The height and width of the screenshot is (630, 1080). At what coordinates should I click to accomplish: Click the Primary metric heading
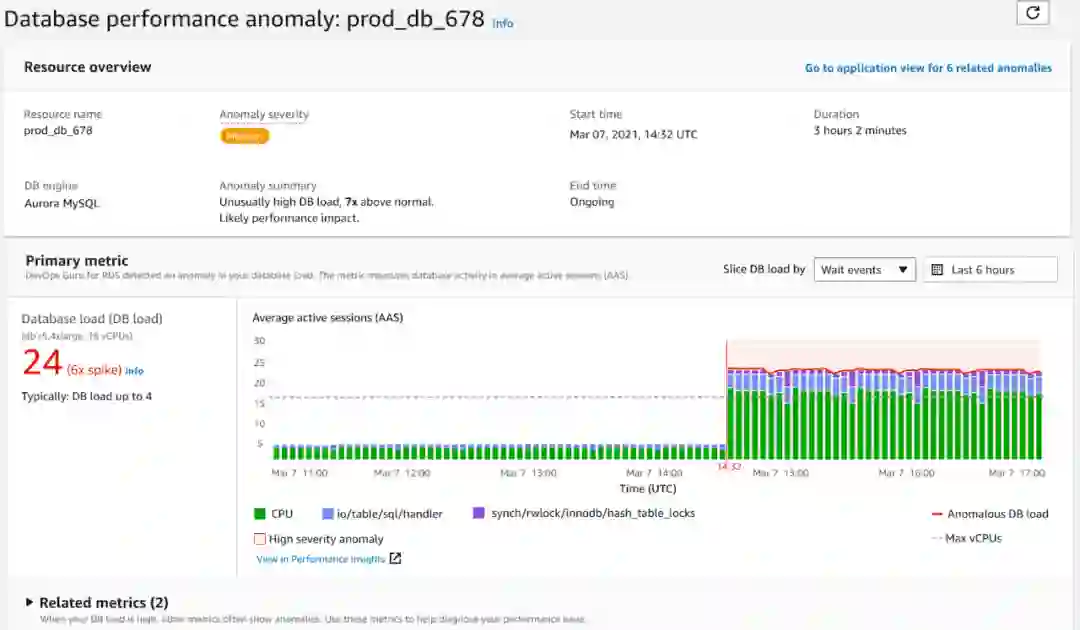(76, 260)
